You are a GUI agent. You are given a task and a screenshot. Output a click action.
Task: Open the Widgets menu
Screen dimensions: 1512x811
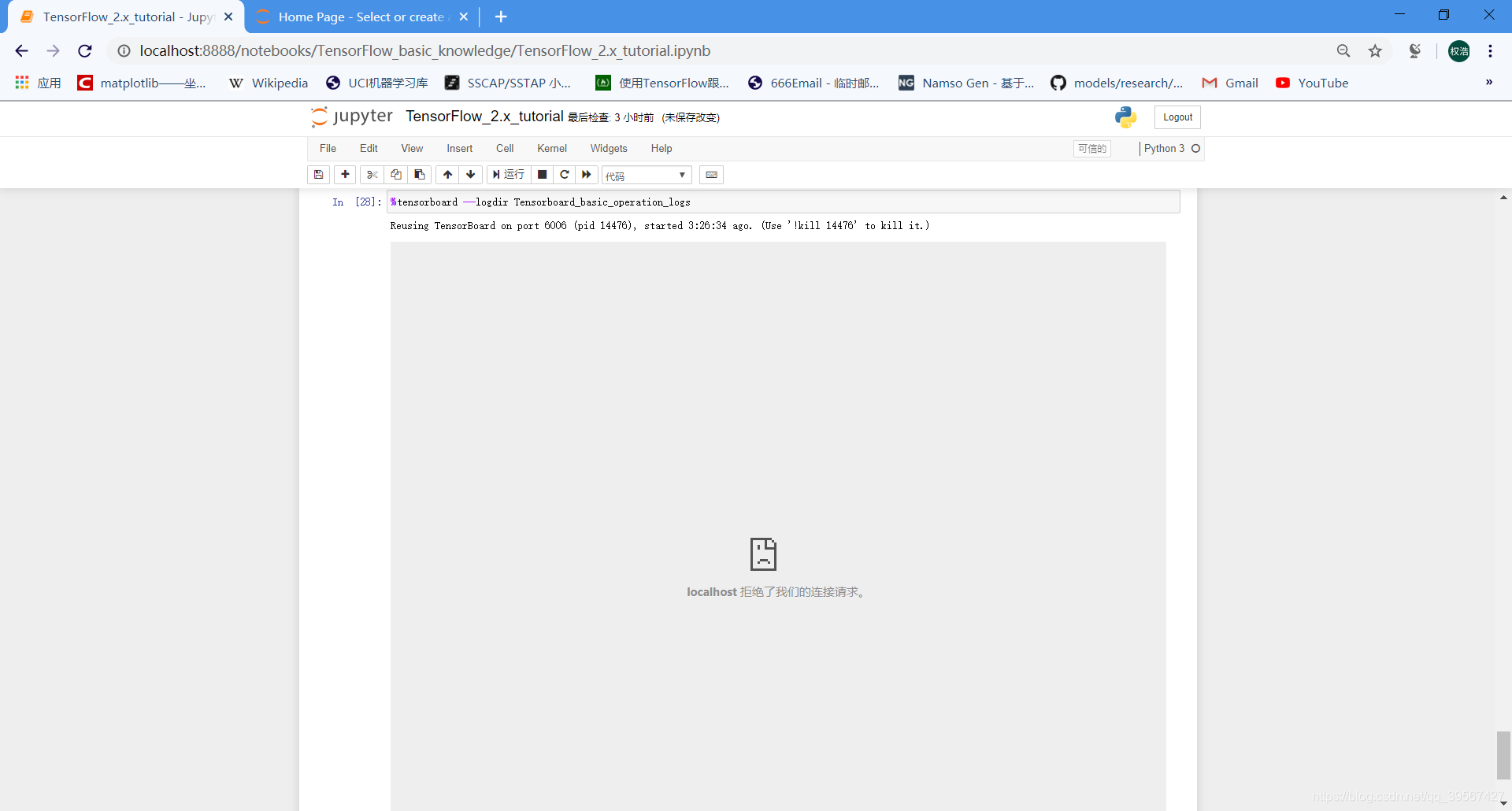(609, 149)
